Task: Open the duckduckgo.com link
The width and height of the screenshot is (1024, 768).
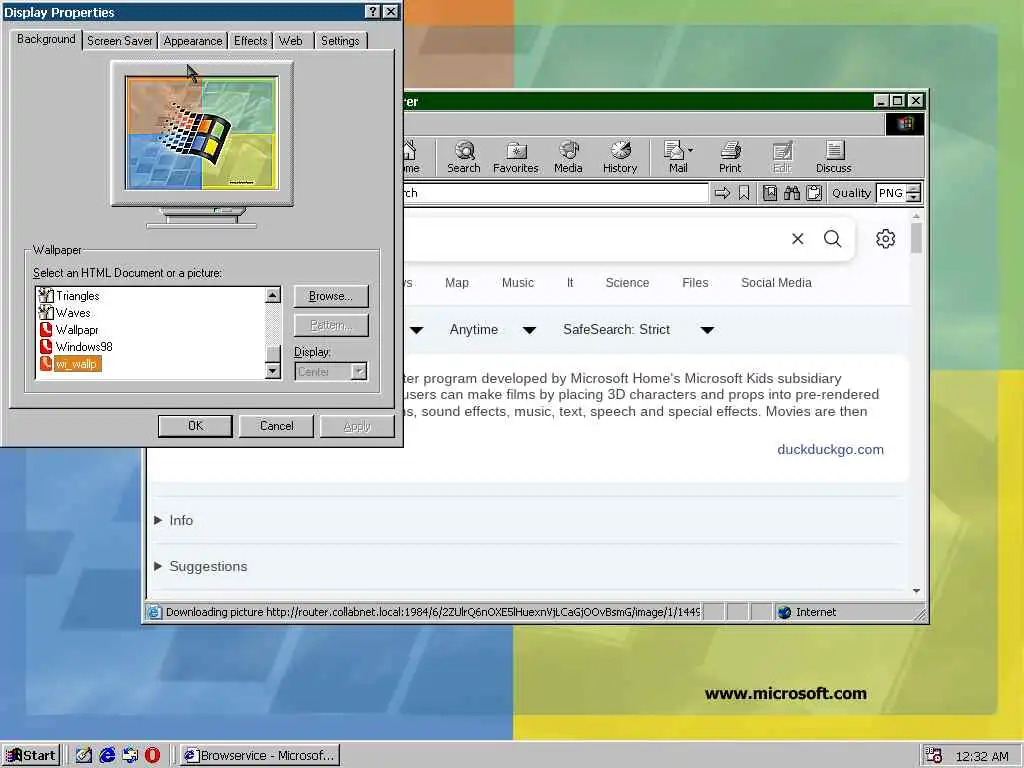Action: [830, 449]
